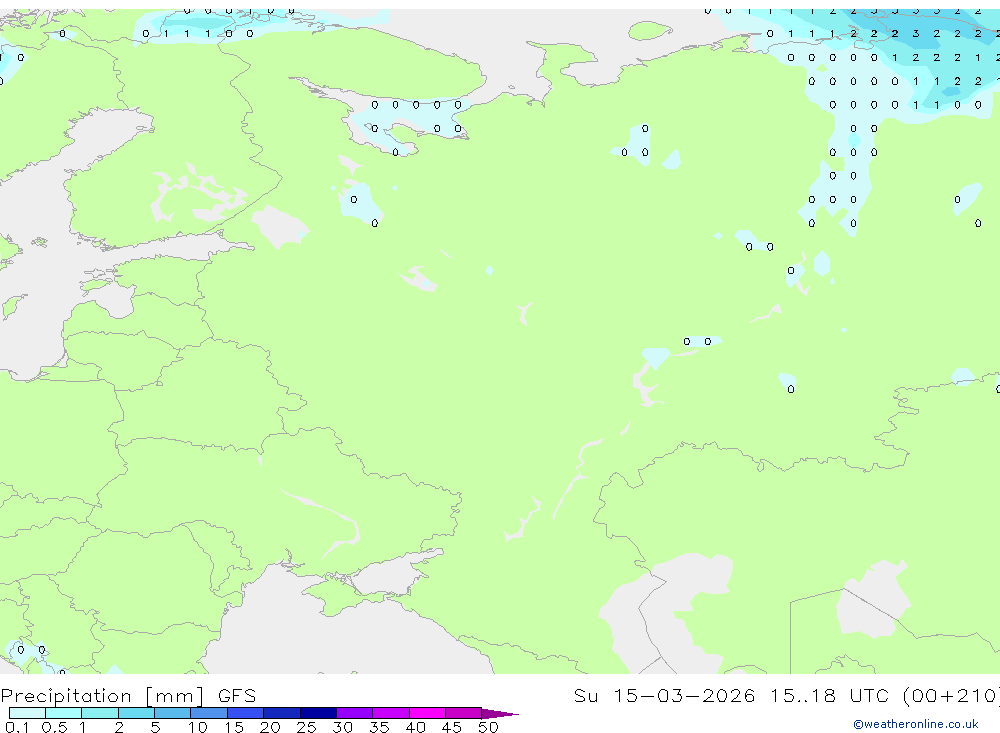Screen dimensions: 1000x733
Task: Click the 0.1–0.5 mm legend swatch
Action: tap(27, 713)
